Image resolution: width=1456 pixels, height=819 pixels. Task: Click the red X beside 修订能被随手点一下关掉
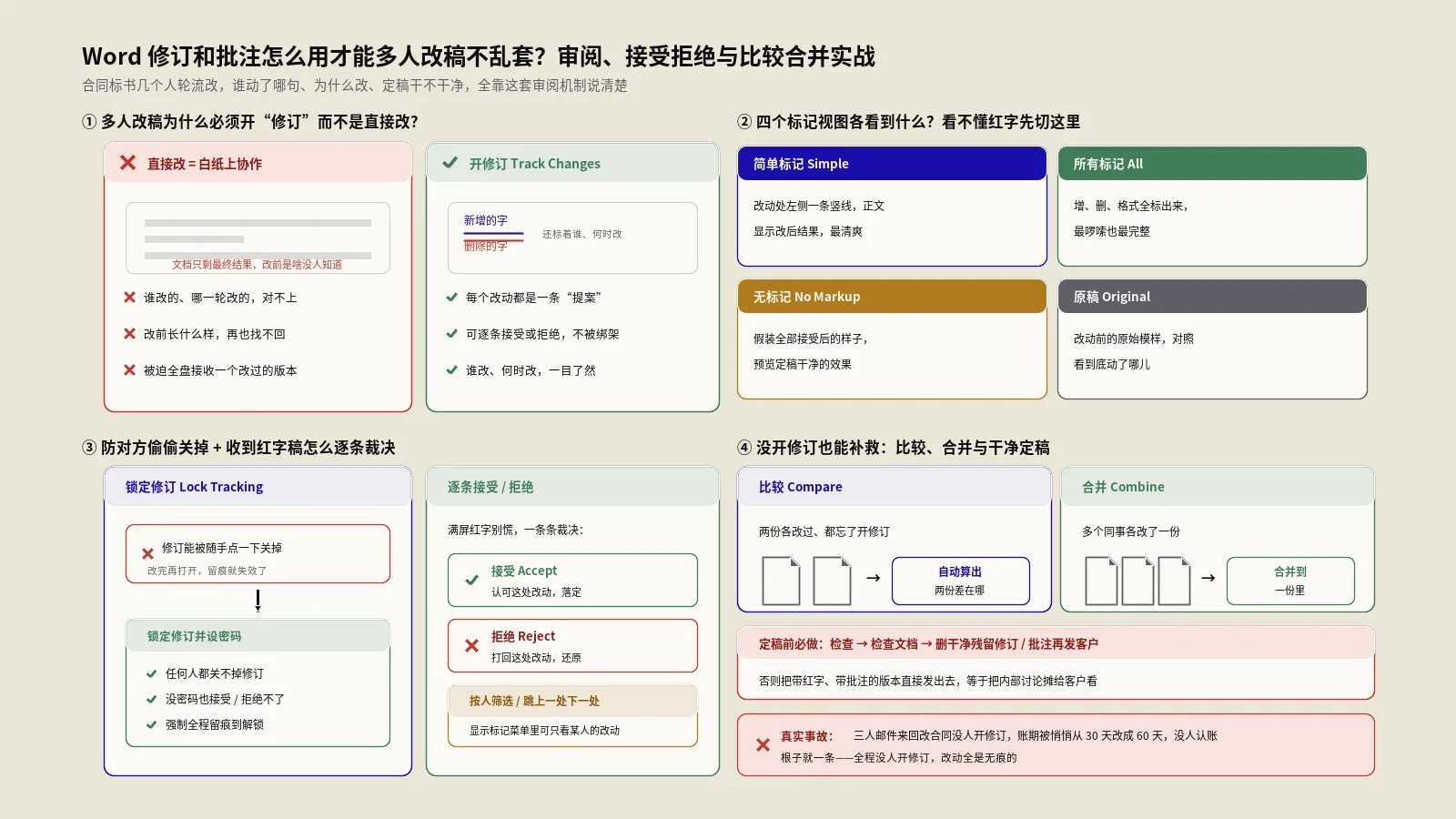[x=147, y=553]
